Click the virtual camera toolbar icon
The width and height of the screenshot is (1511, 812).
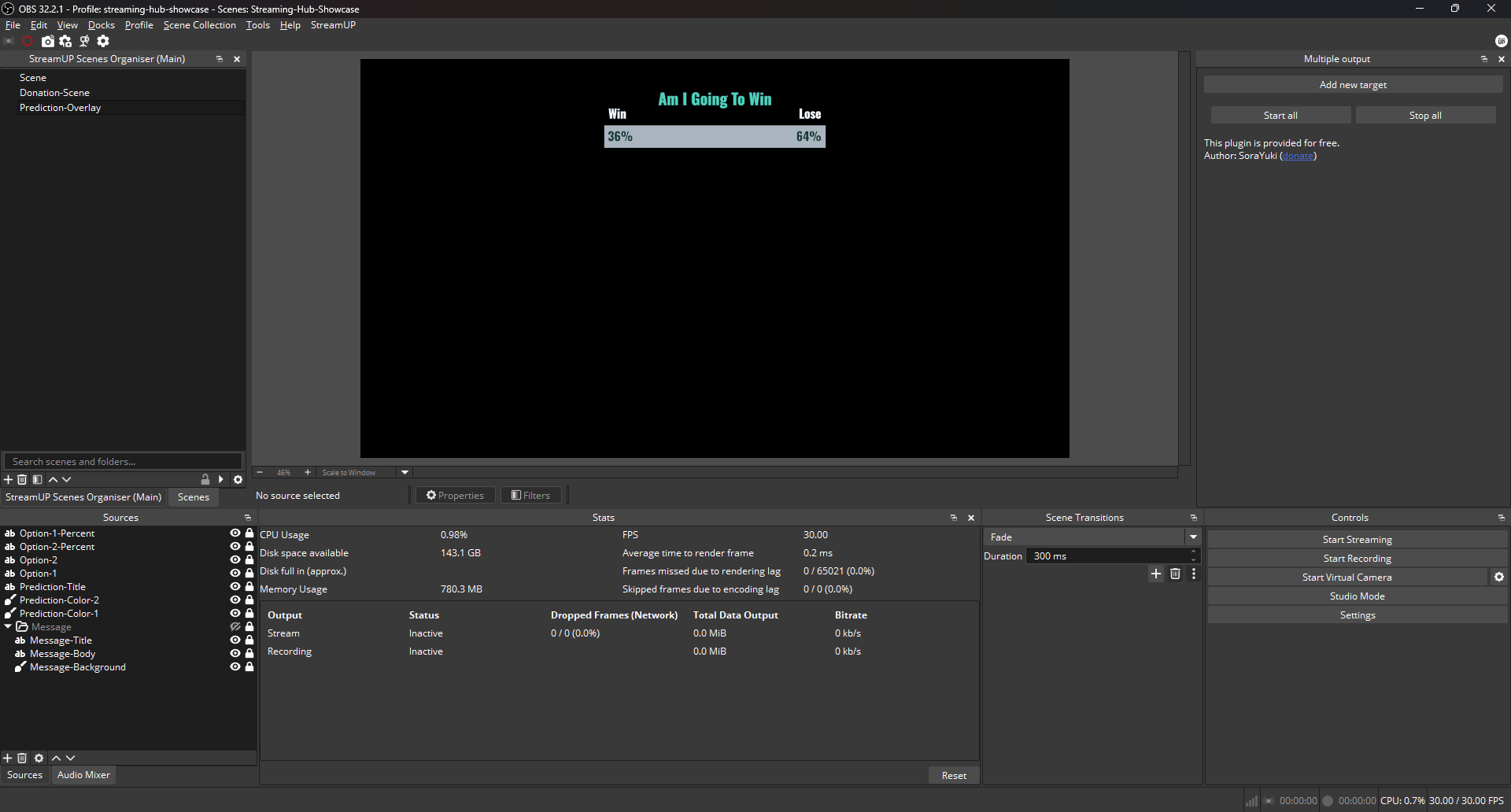pos(48,41)
